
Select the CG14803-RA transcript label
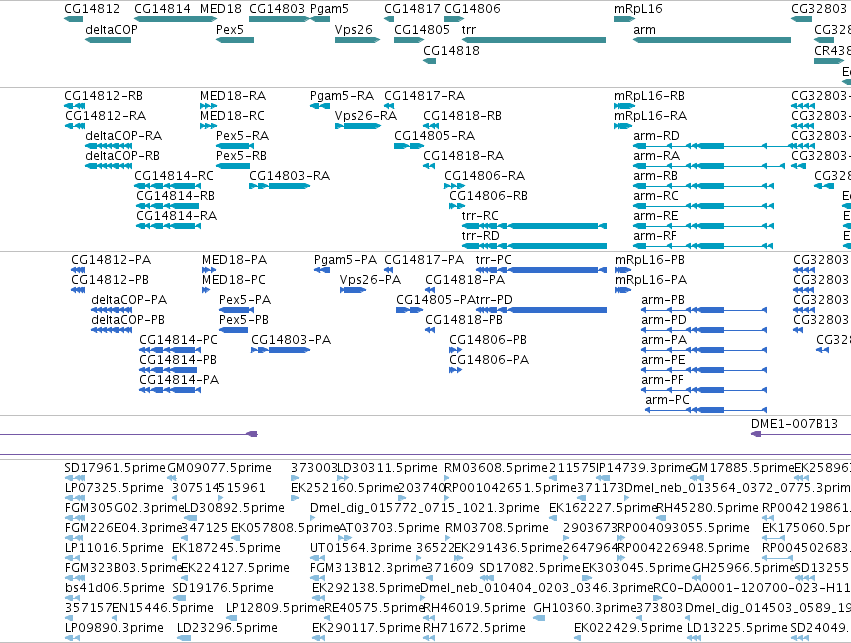tap(289, 176)
